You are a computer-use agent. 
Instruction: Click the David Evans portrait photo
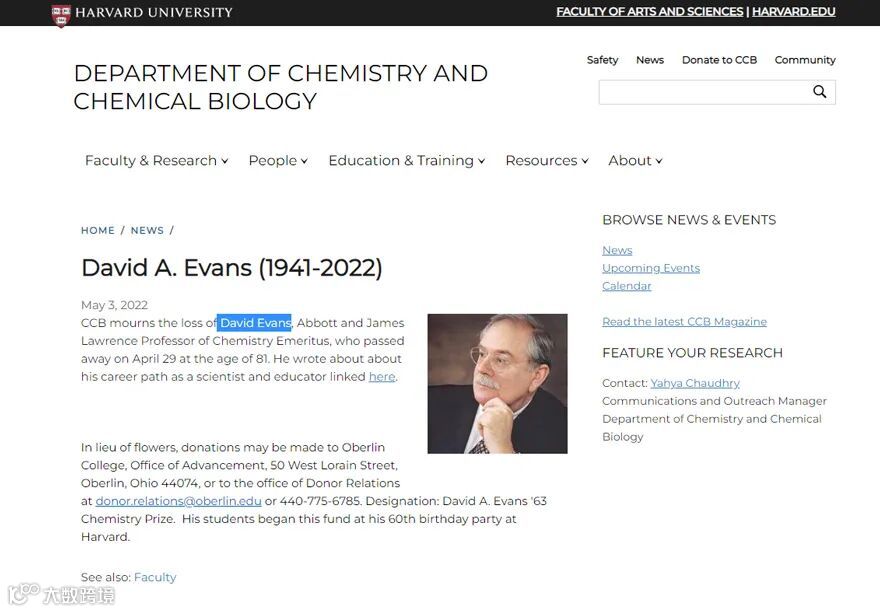pos(497,383)
